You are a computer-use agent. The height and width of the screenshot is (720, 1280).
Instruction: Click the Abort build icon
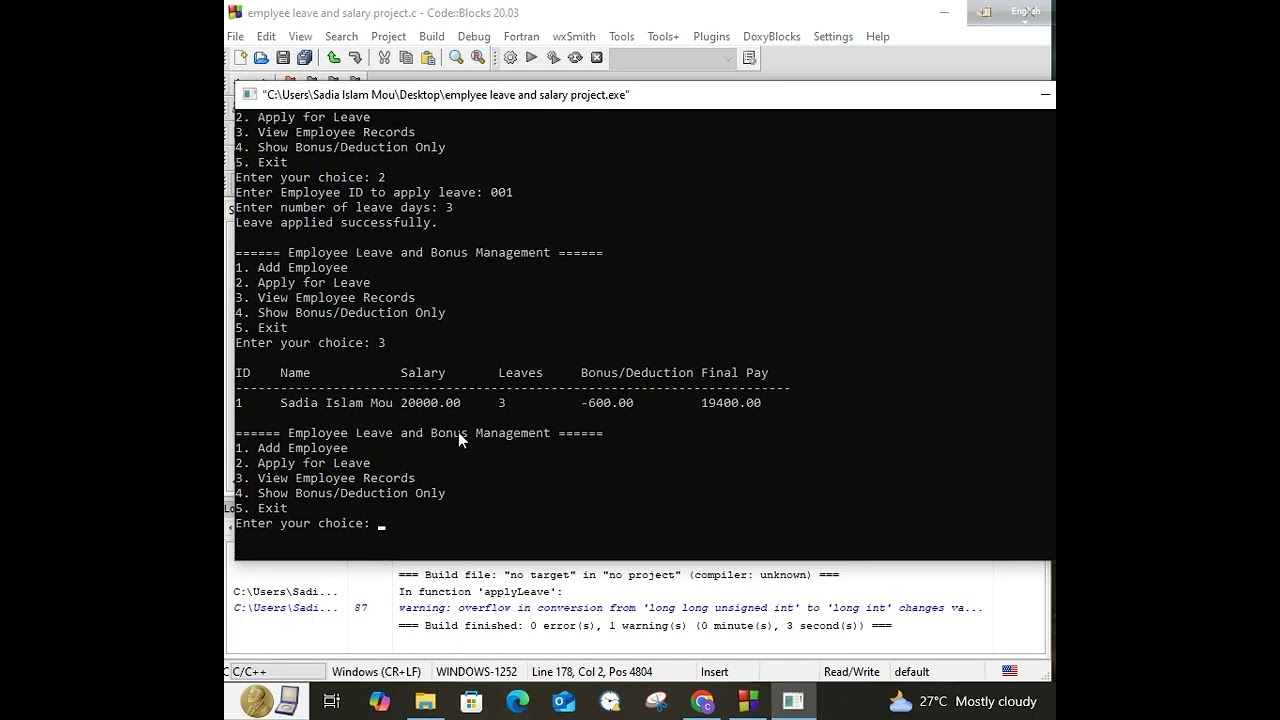(597, 58)
